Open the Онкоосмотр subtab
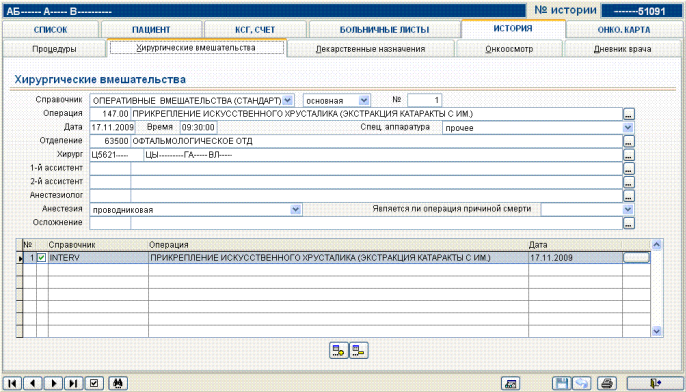Viewport: 686px width, 392px height. pos(509,49)
